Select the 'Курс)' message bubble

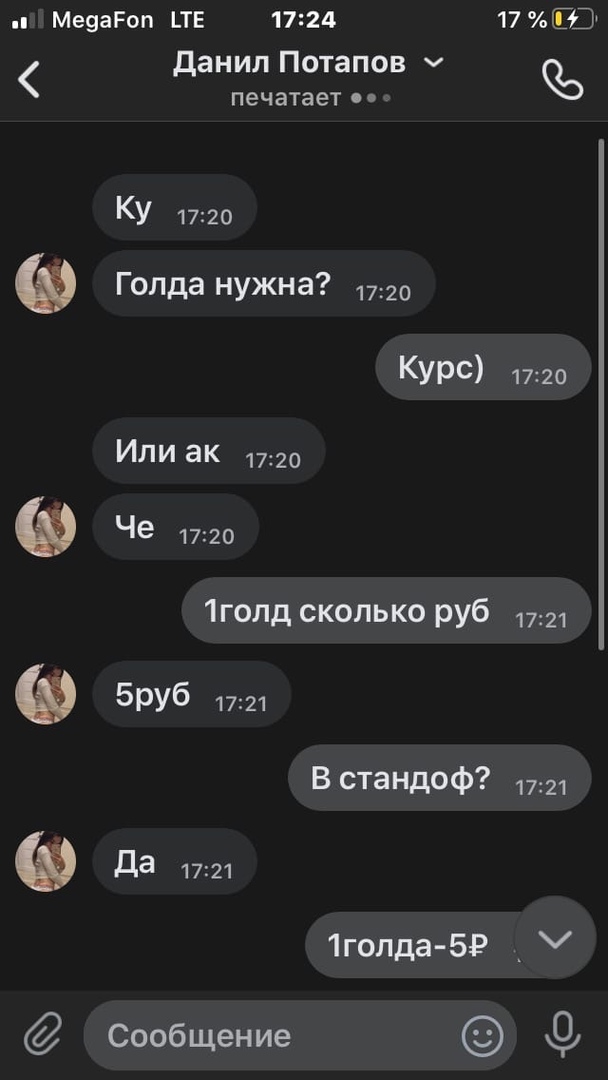tap(483, 367)
